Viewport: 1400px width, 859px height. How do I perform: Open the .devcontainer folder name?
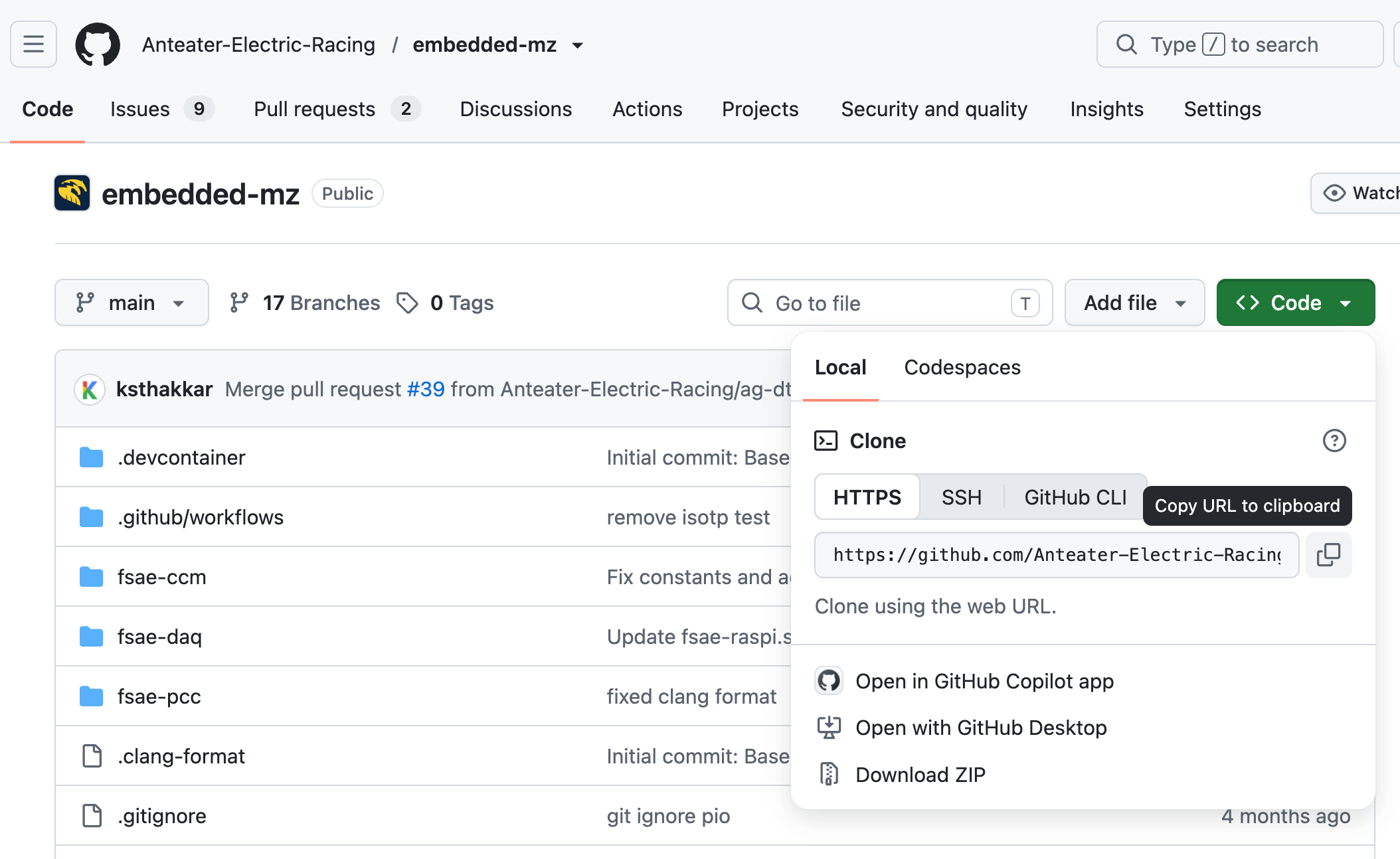pyautogui.click(x=181, y=457)
